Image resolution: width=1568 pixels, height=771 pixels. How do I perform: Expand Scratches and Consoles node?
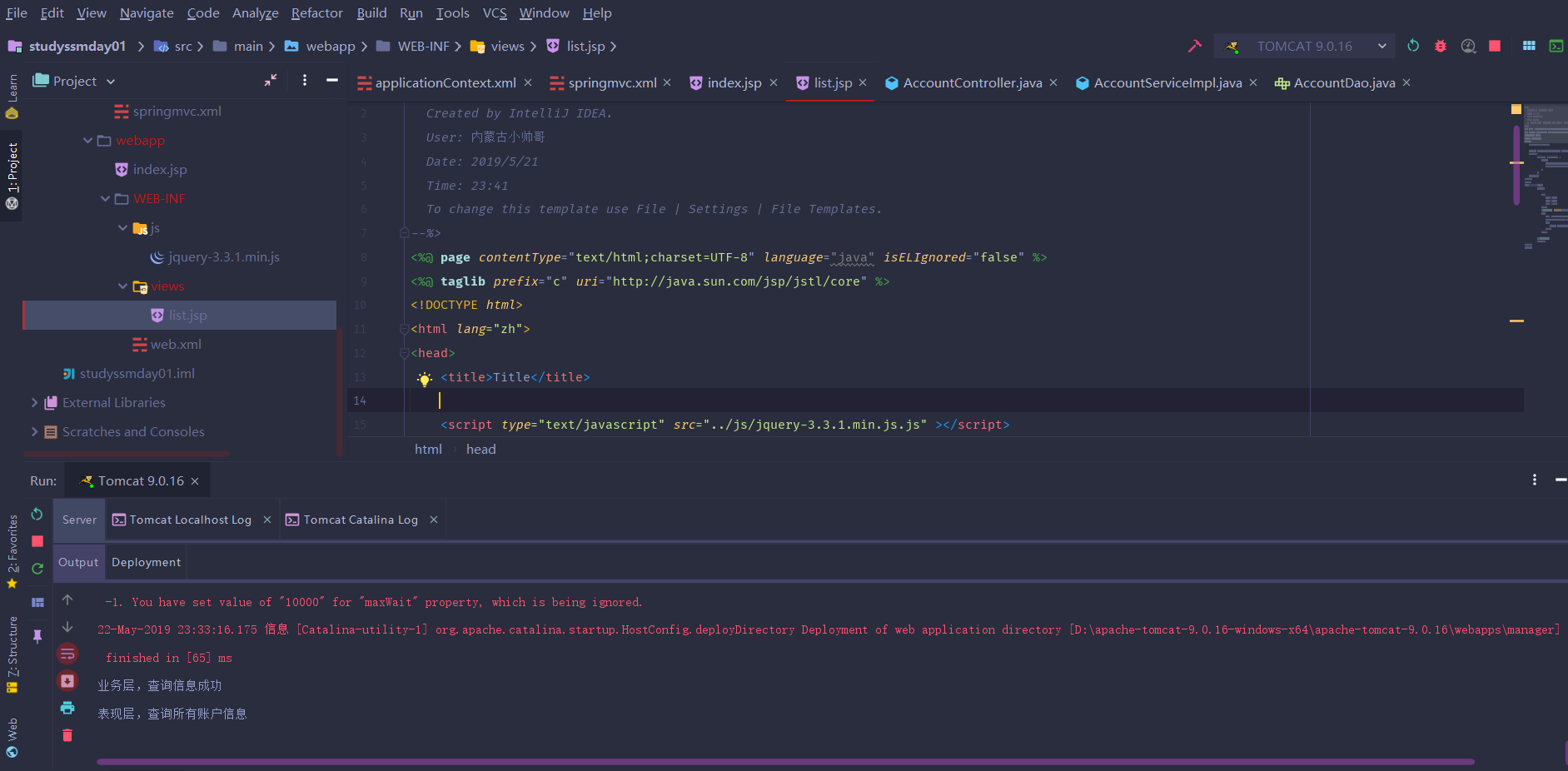point(34,431)
